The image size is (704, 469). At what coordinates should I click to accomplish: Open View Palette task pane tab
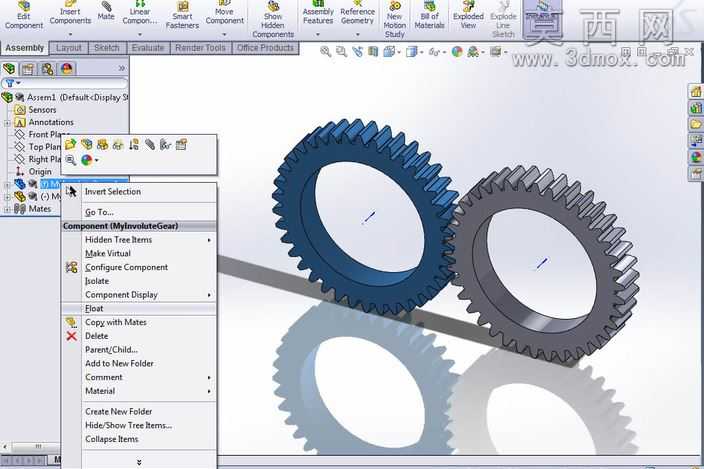(696, 141)
